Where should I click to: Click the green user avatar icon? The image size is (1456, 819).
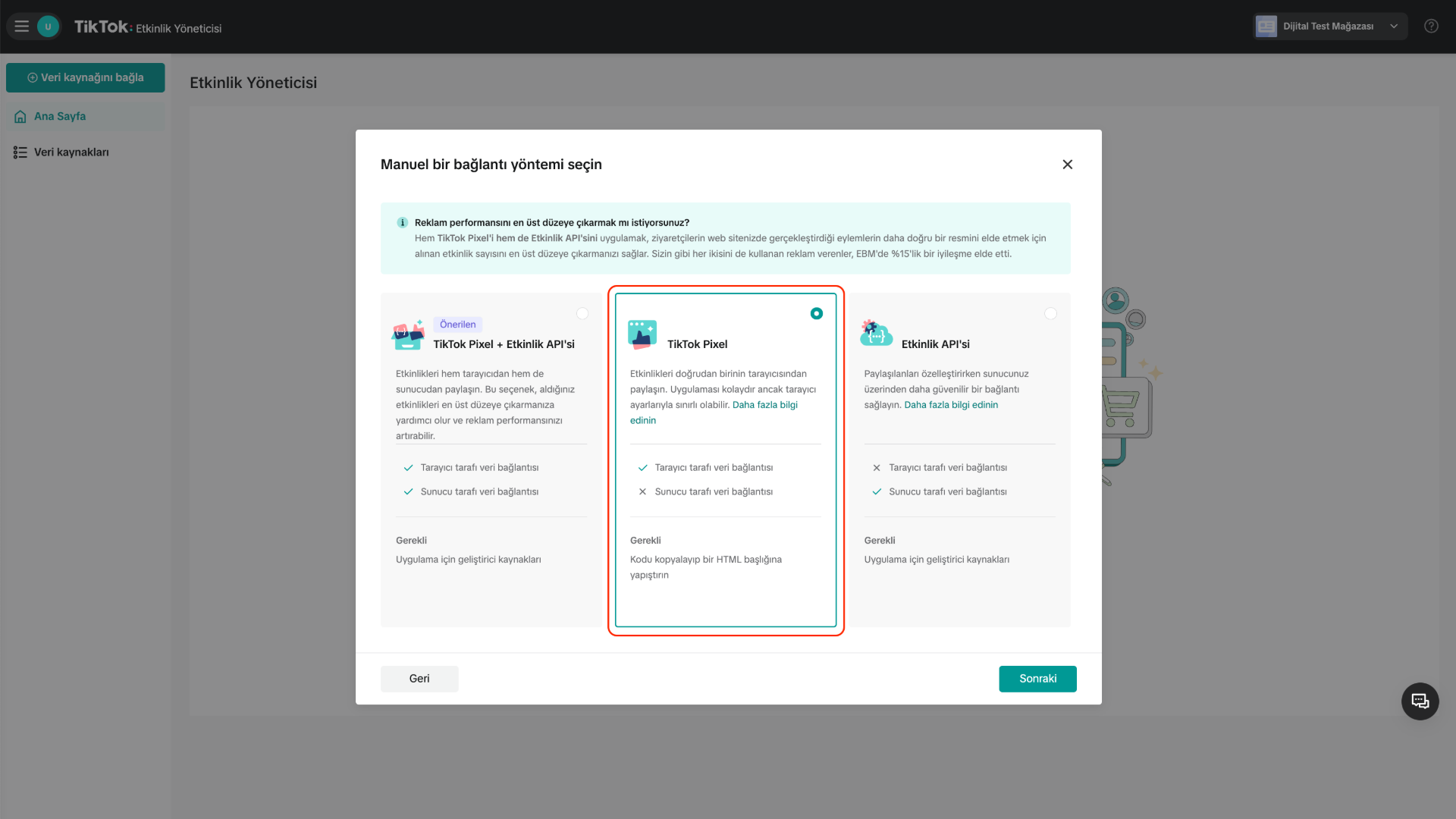(48, 27)
